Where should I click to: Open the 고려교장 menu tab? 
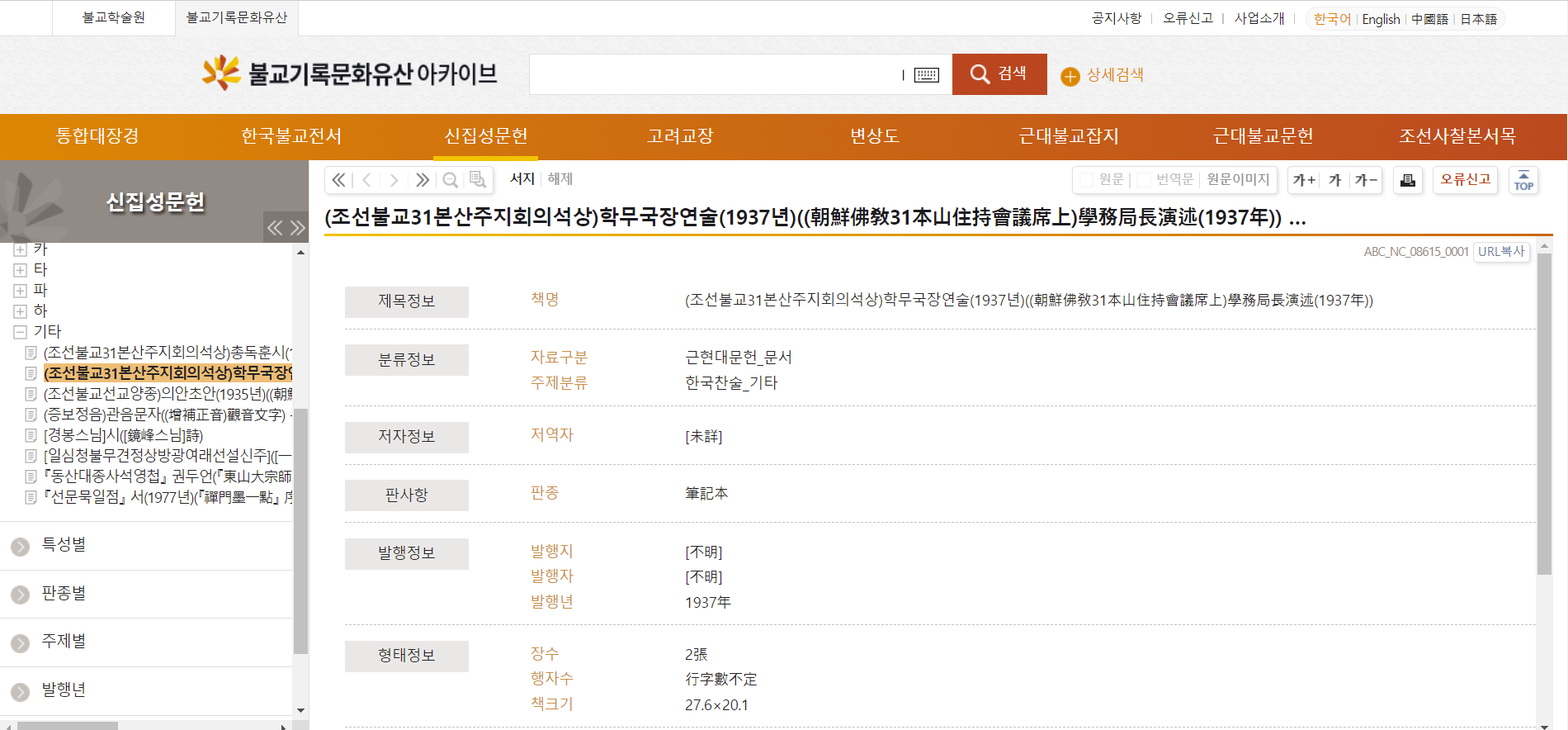(680, 136)
